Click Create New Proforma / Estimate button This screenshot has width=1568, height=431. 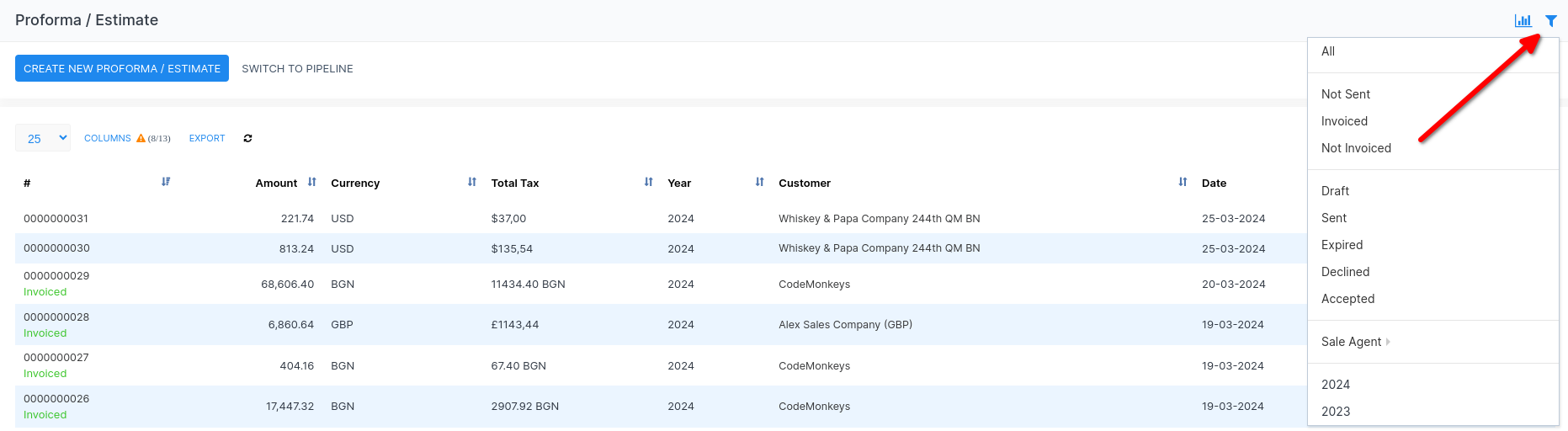point(122,68)
